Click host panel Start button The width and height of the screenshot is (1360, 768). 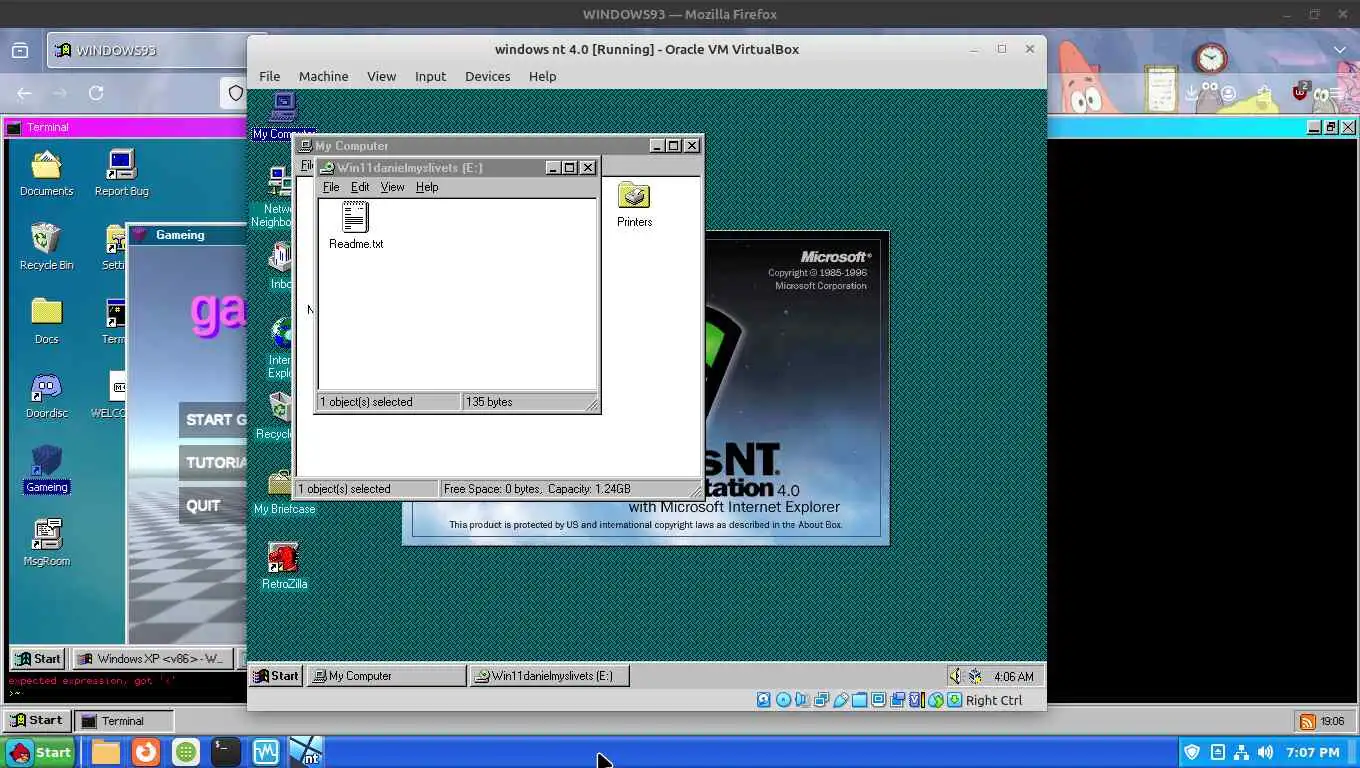click(x=40, y=752)
